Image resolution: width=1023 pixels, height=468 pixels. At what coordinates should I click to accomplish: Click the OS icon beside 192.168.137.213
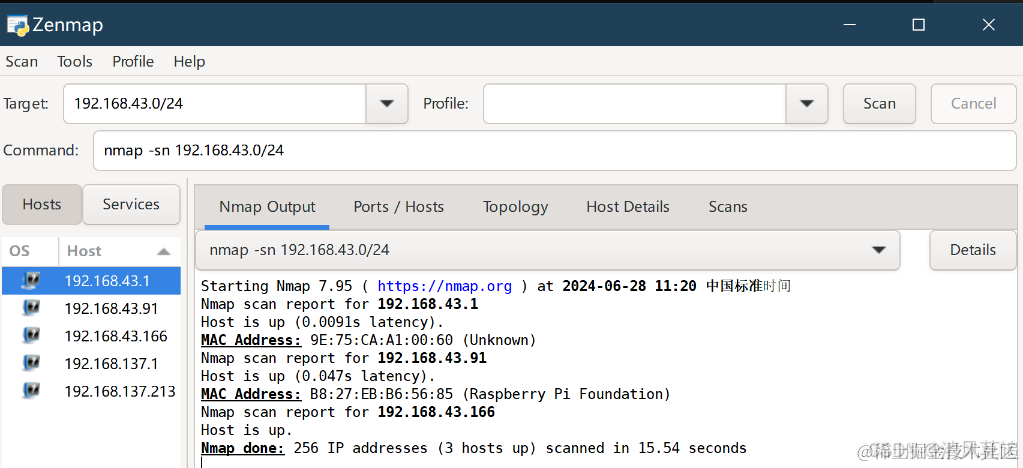31,390
